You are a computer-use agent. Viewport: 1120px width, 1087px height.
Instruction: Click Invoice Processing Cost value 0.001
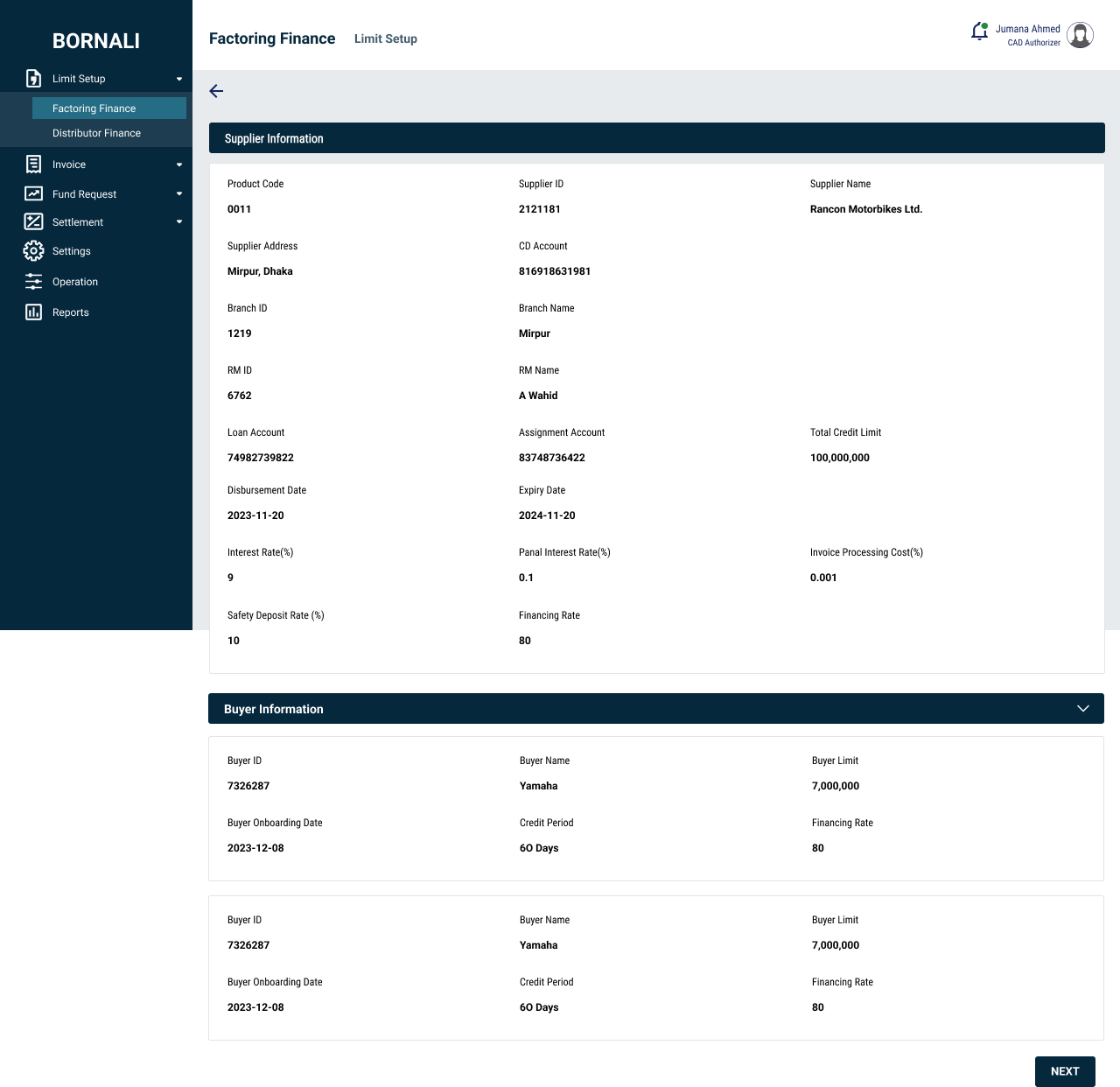tap(823, 578)
